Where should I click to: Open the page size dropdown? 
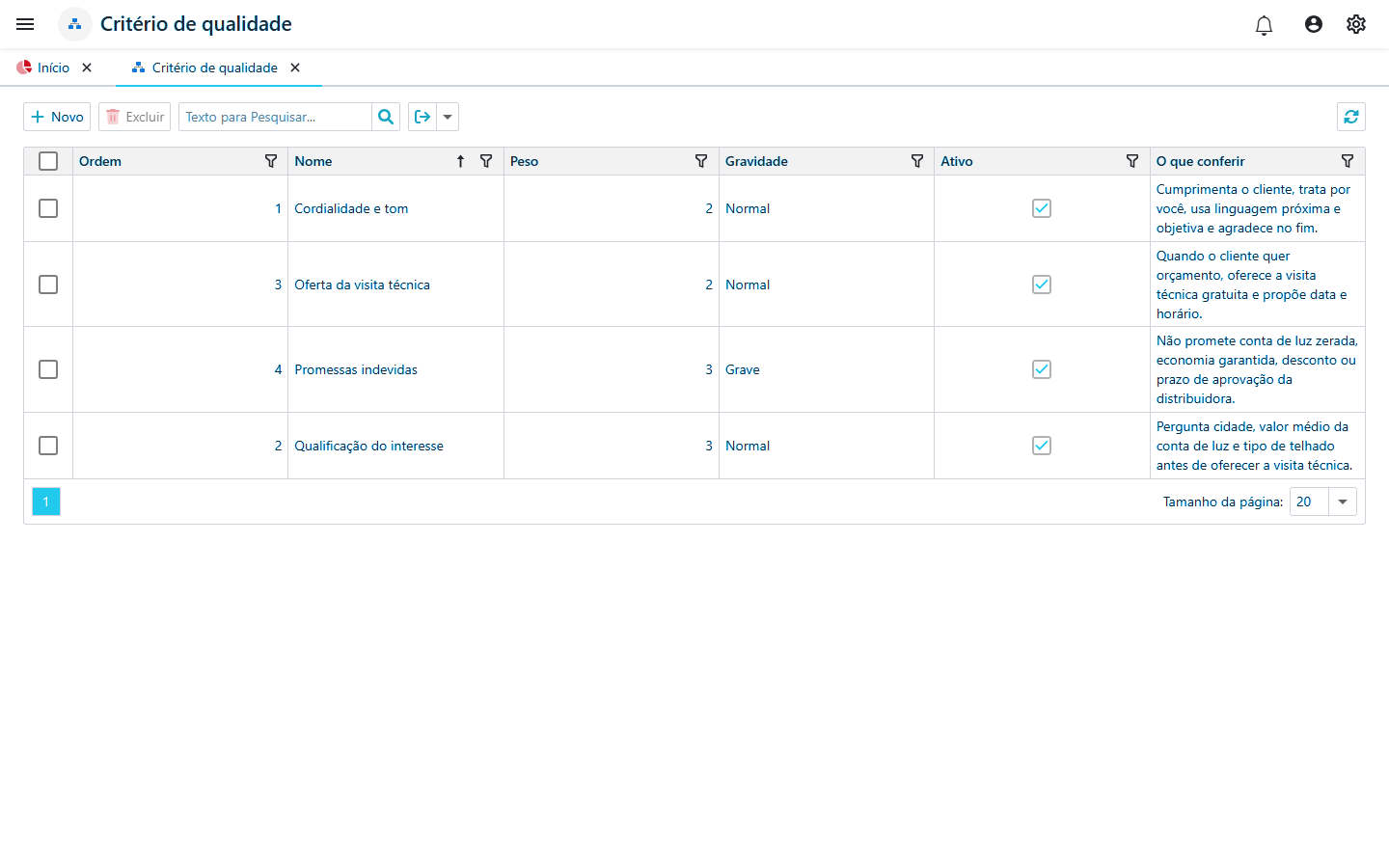click(1343, 502)
